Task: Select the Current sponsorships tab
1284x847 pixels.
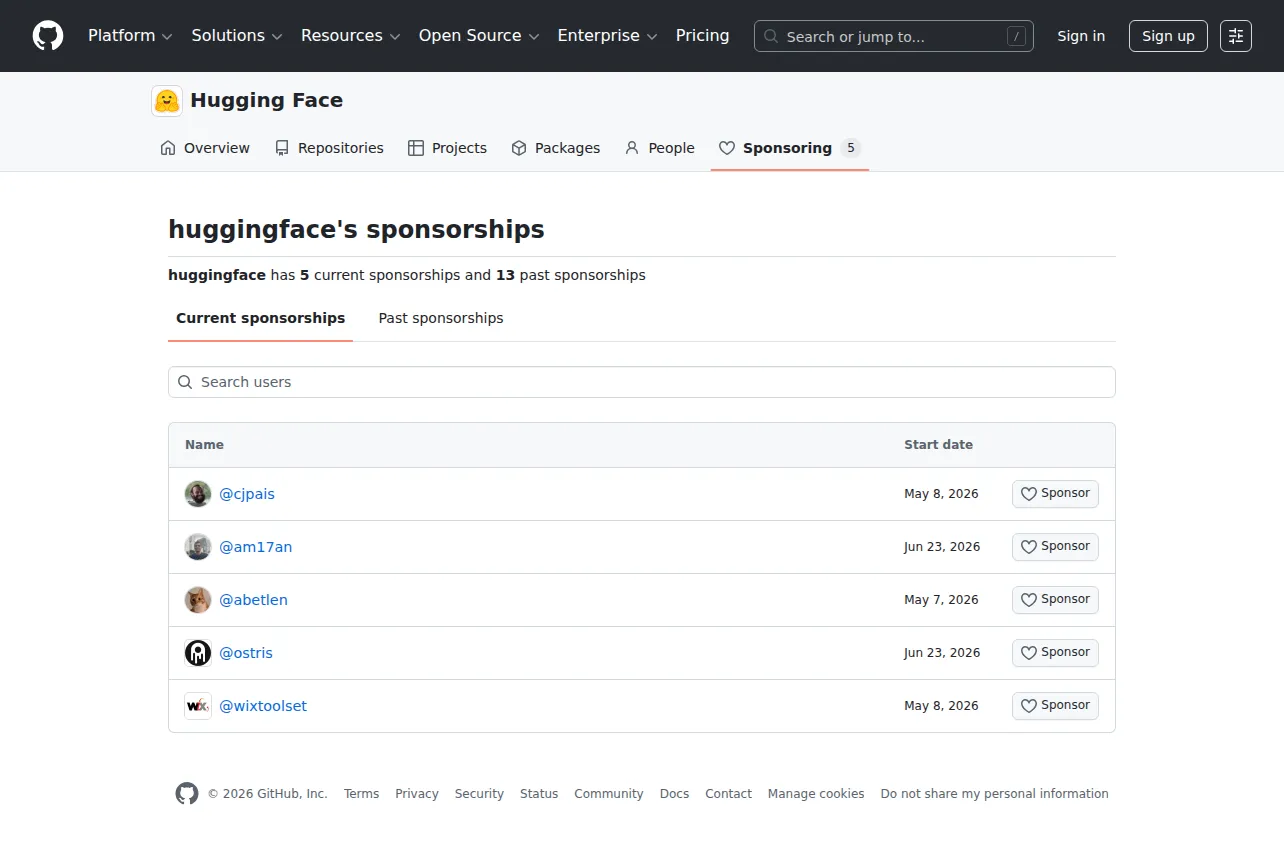Action: 260,318
